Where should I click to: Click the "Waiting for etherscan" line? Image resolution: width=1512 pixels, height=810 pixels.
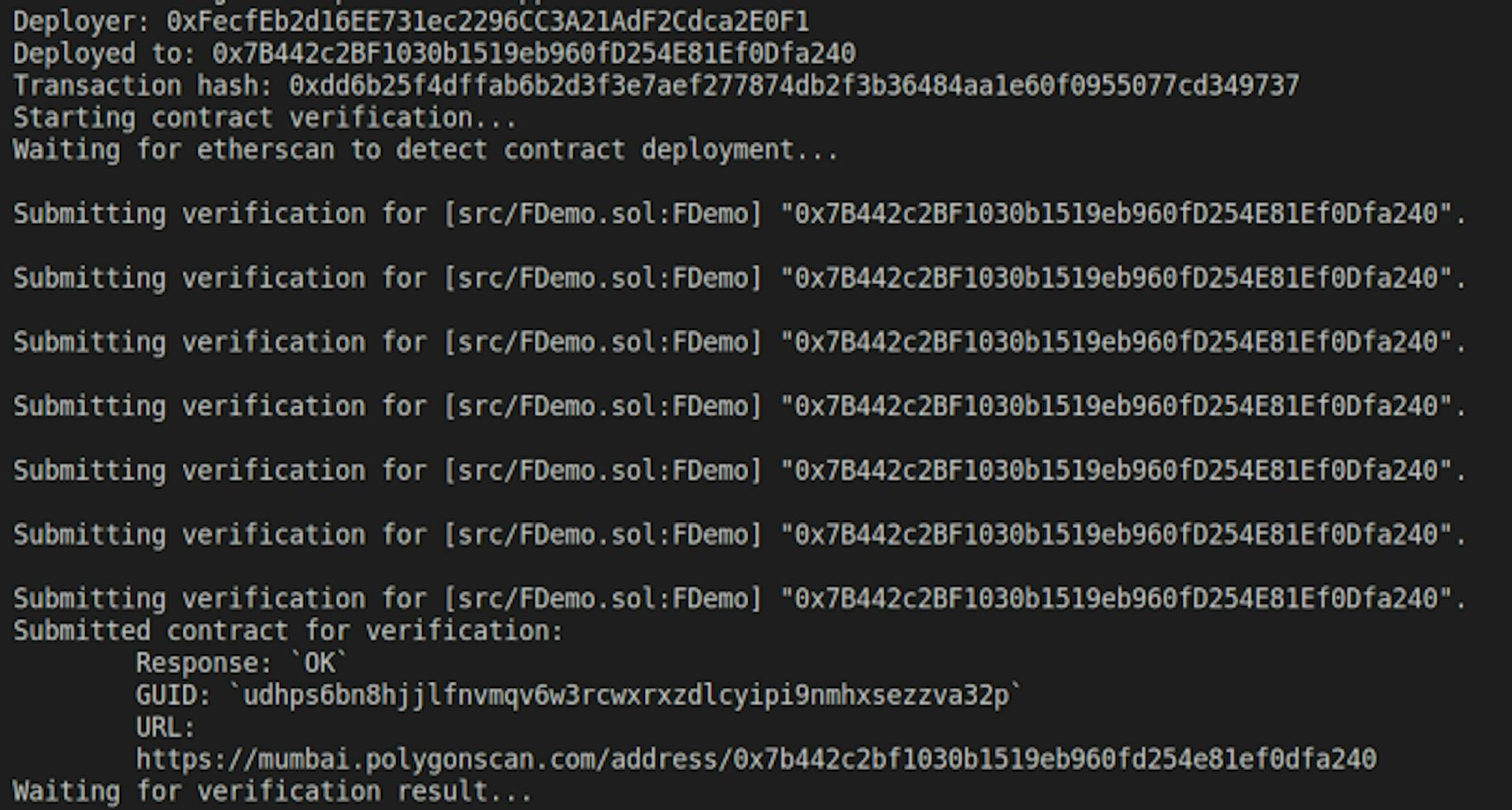click(425, 150)
